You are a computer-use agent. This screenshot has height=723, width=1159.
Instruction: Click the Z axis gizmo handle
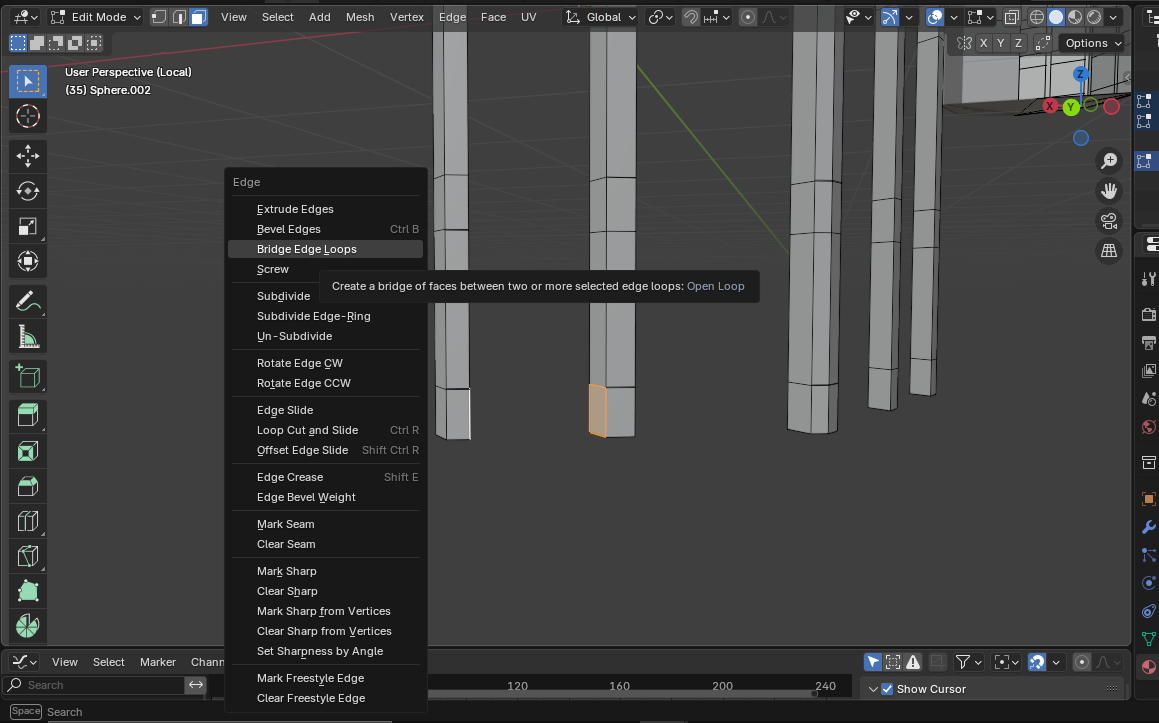click(1081, 74)
